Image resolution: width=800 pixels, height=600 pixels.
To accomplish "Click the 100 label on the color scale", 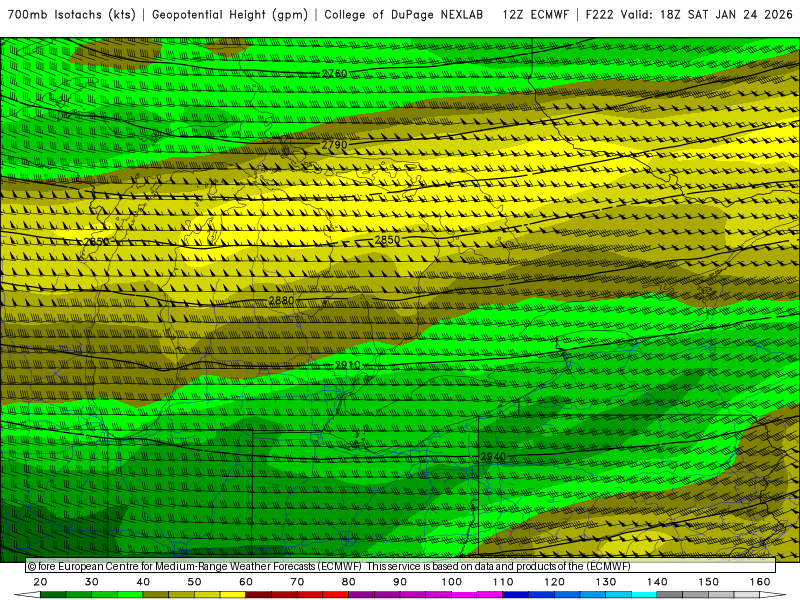I will (452, 582).
